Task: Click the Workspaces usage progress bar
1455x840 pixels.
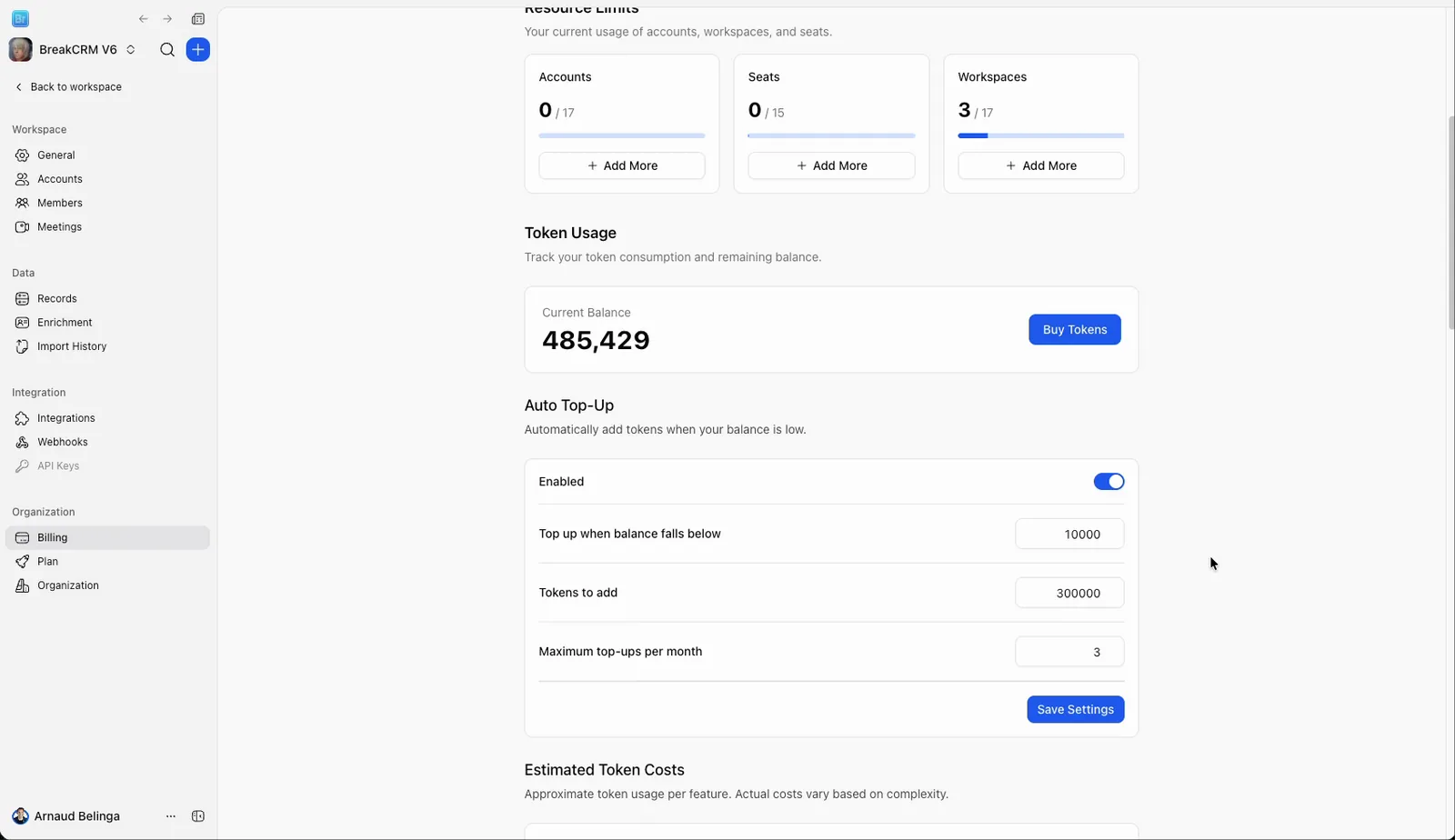Action: [1041, 135]
